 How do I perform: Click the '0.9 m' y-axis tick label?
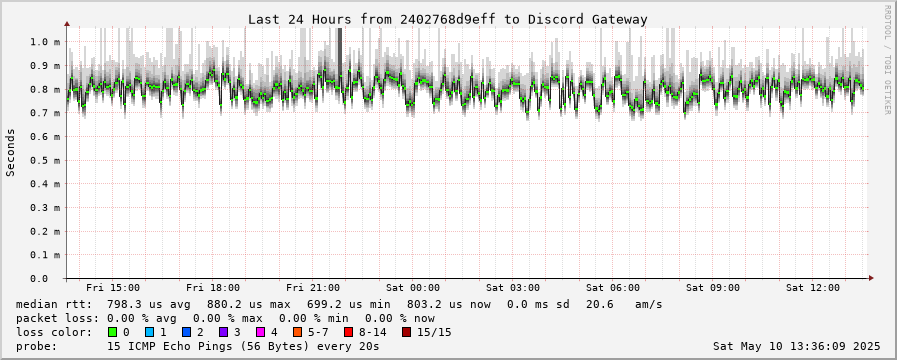pyautogui.click(x=45, y=66)
